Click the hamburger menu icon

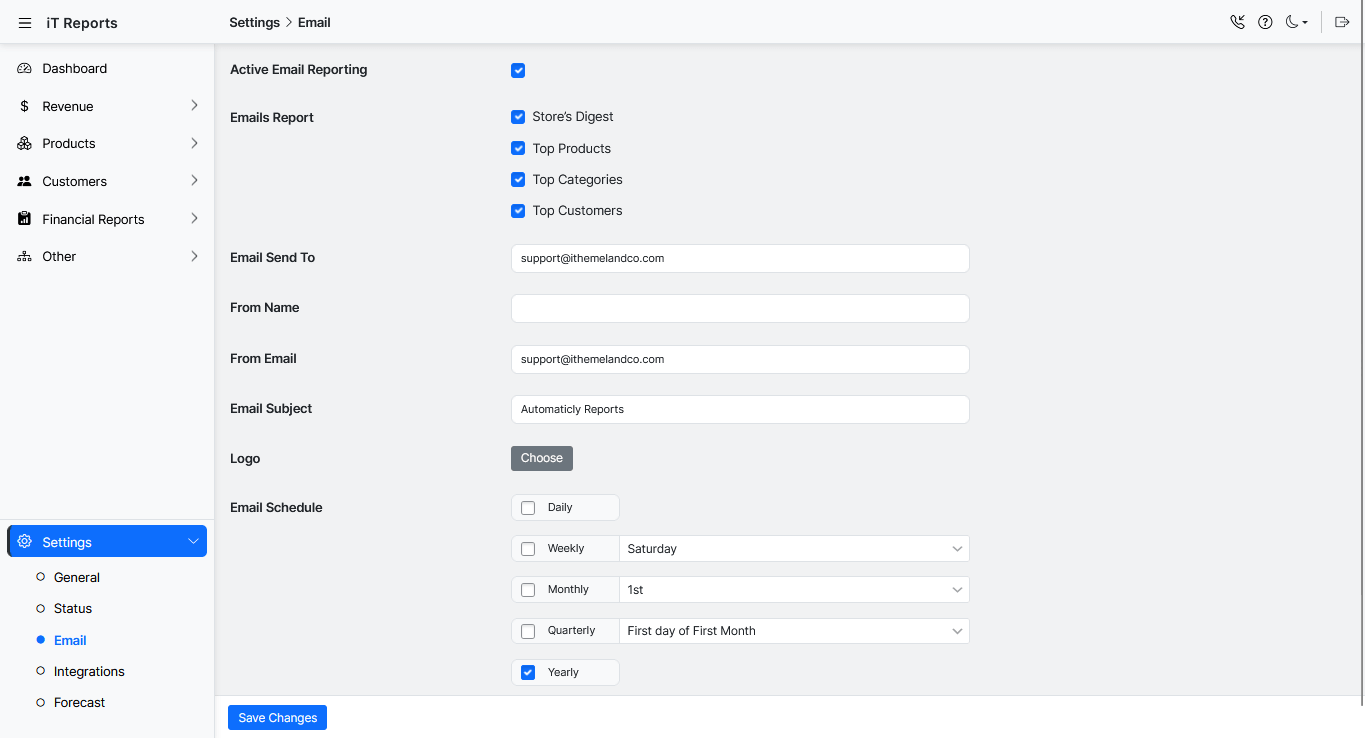[25, 23]
